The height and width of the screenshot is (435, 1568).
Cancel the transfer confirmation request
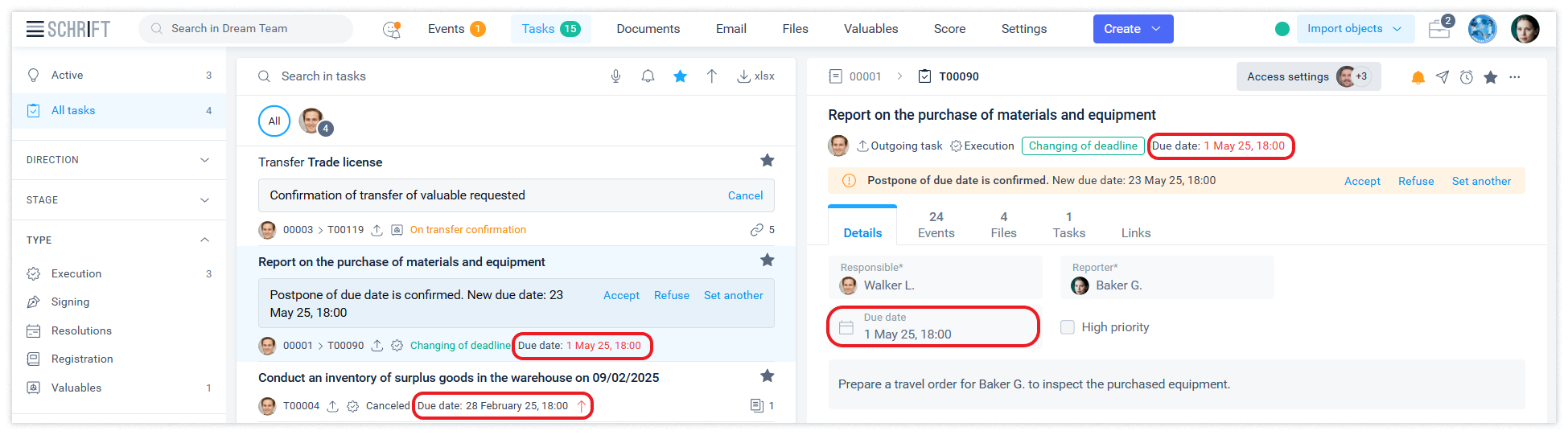(x=745, y=195)
